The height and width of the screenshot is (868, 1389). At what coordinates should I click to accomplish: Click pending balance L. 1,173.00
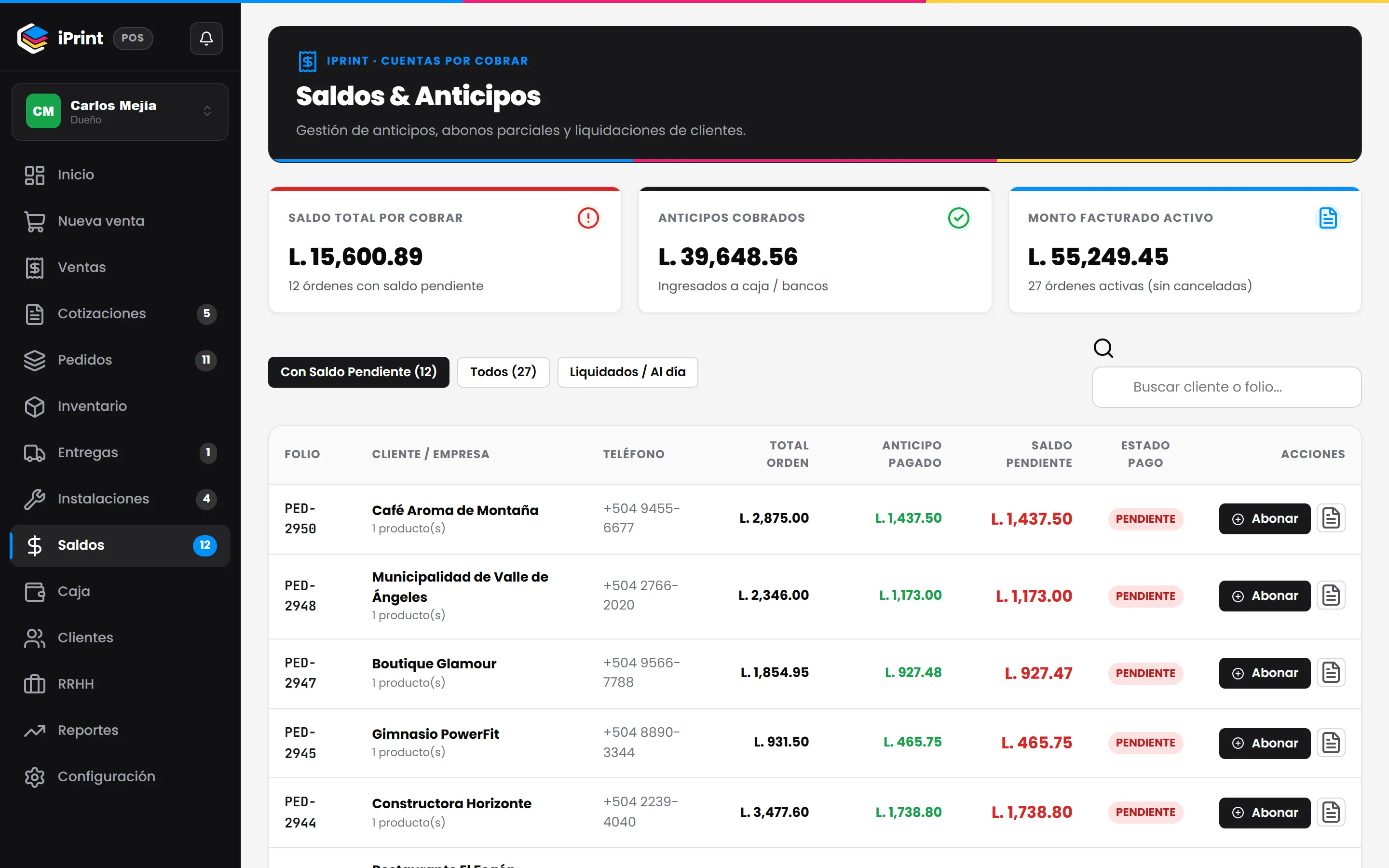pyautogui.click(x=1034, y=597)
